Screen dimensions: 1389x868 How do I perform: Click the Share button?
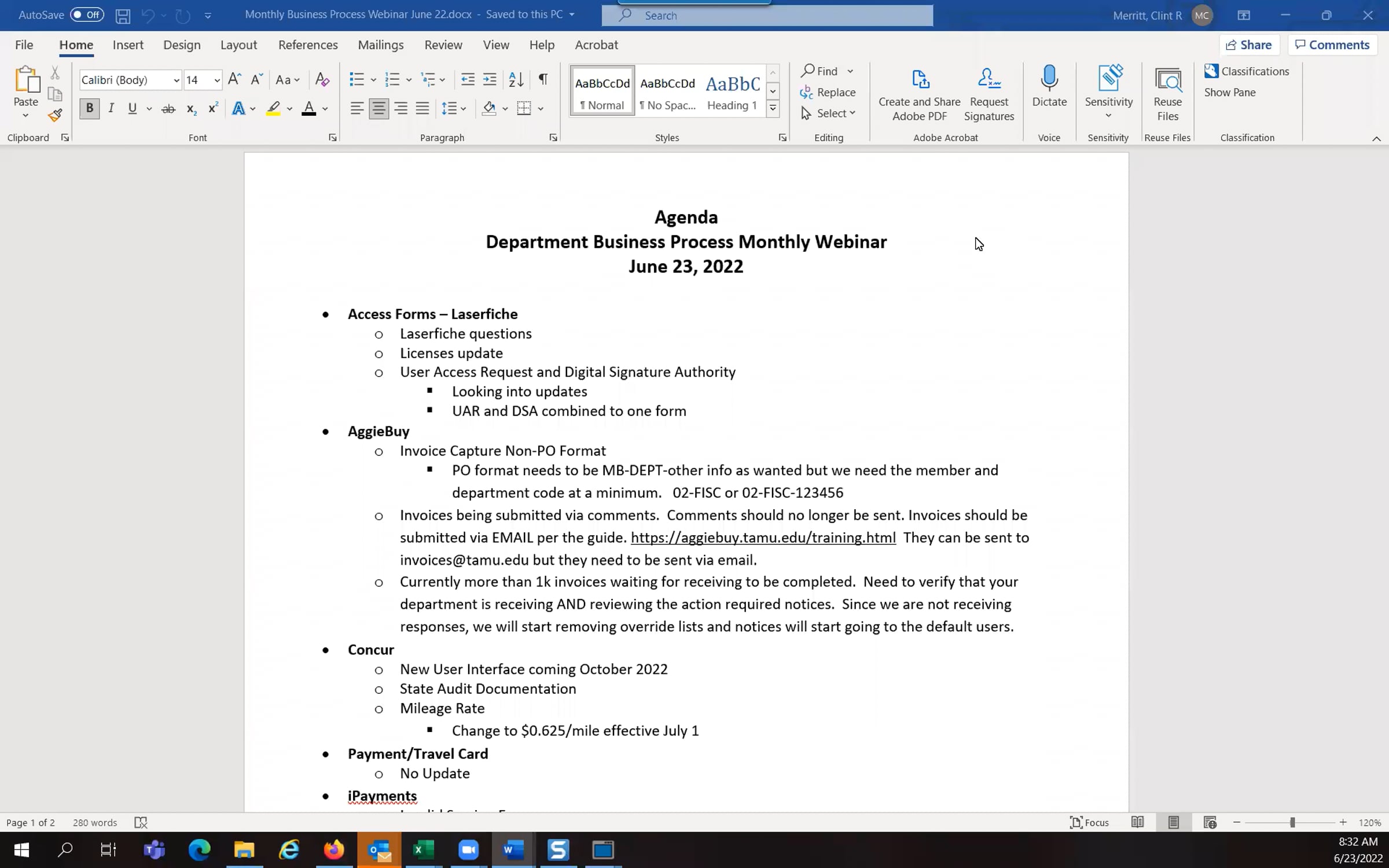(1249, 45)
